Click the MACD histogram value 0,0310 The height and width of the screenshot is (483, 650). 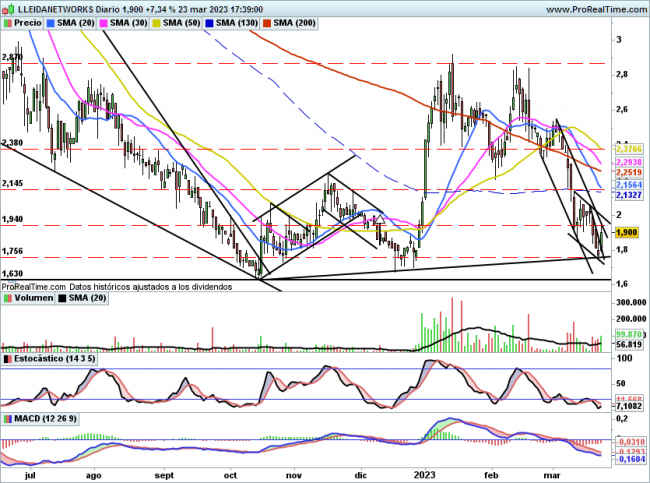pos(631,442)
